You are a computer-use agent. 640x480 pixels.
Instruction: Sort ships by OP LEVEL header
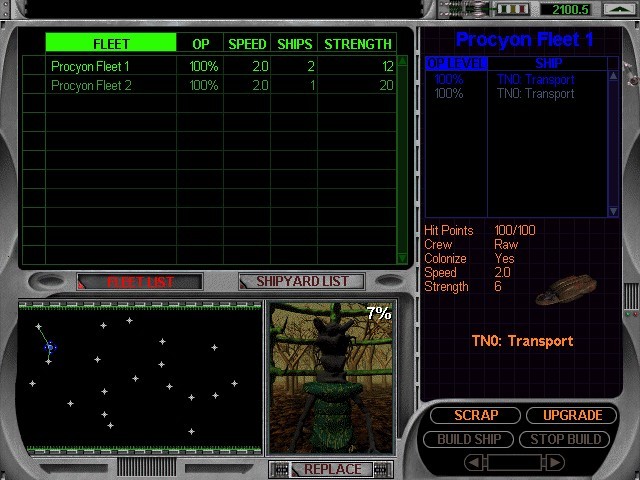456,63
